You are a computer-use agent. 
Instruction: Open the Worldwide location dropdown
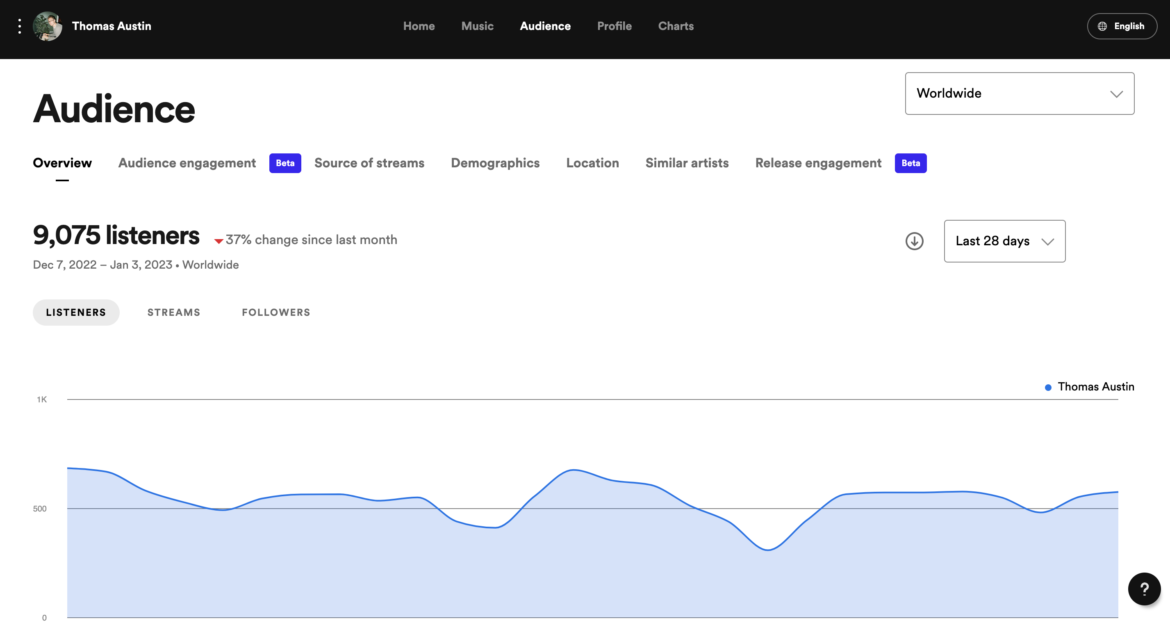1019,93
